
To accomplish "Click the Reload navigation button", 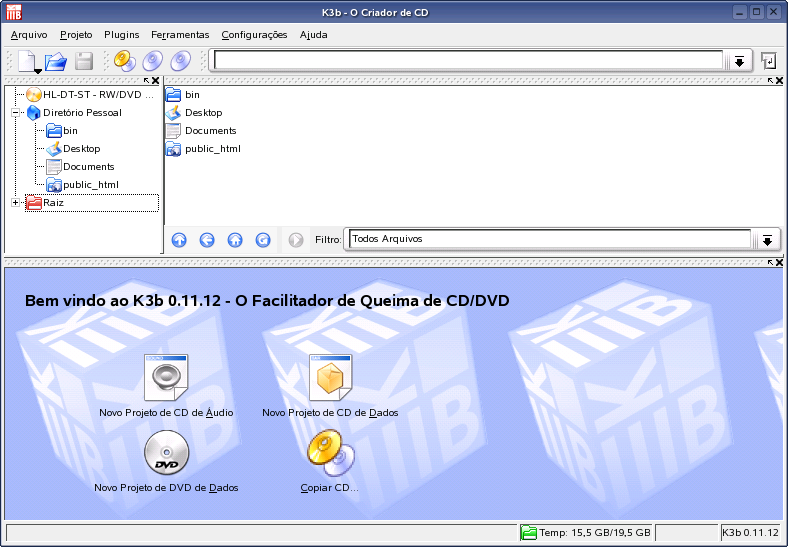I will click(263, 240).
